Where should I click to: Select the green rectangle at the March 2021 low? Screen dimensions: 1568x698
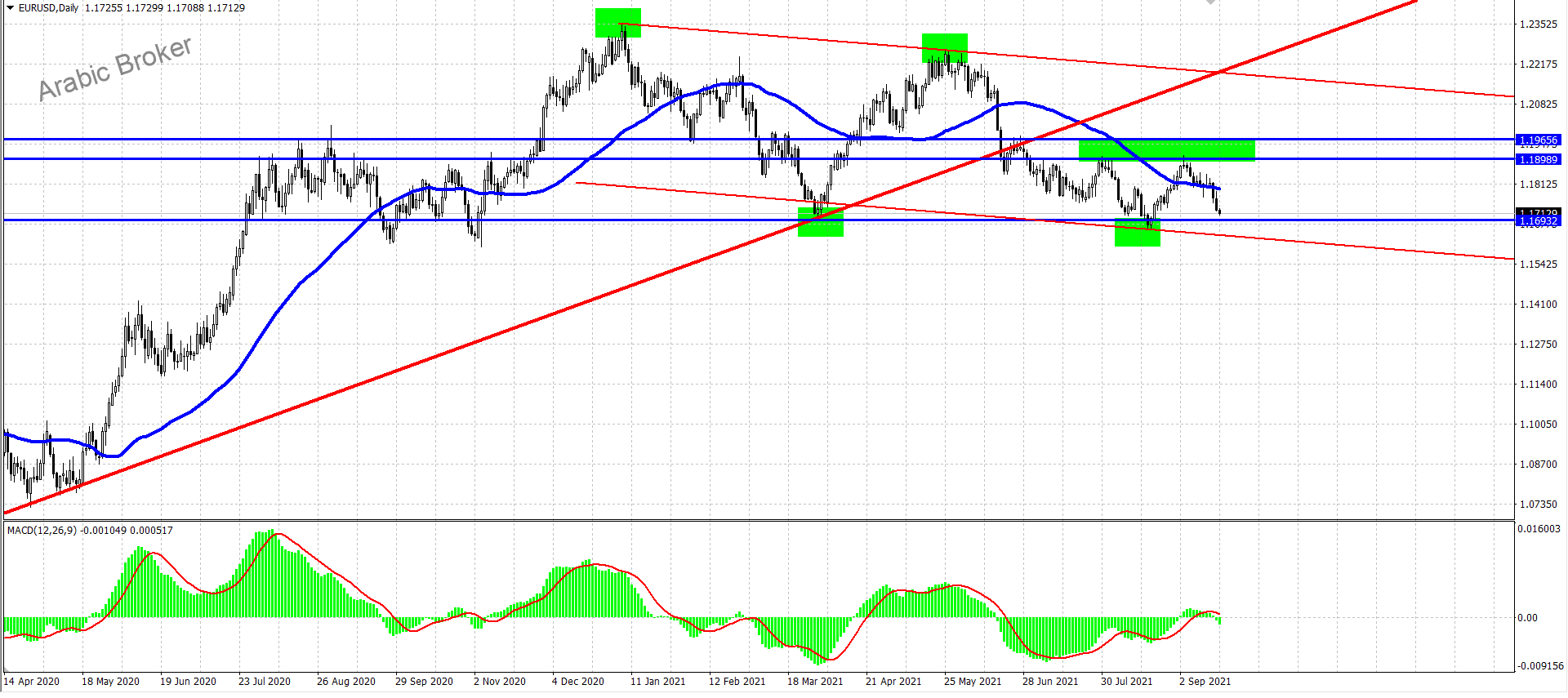click(821, 222)
